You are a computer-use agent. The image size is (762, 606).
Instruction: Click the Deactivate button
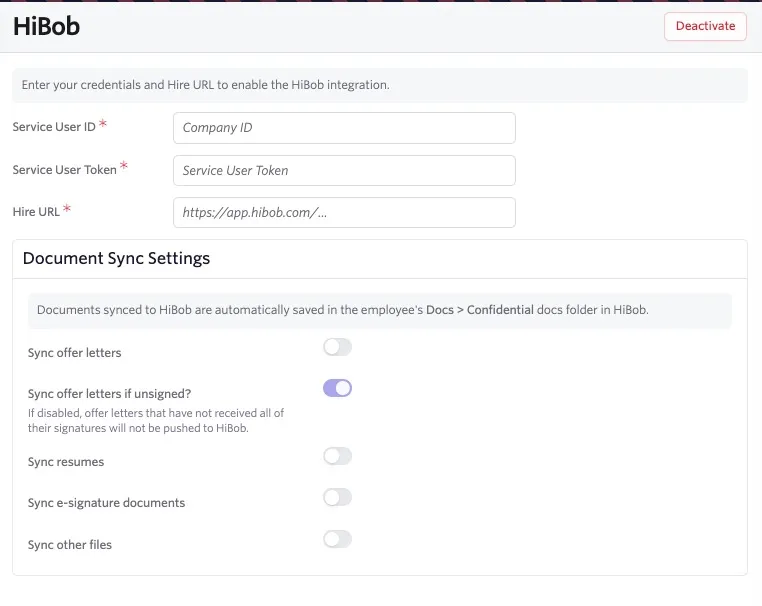coord(705,26)
